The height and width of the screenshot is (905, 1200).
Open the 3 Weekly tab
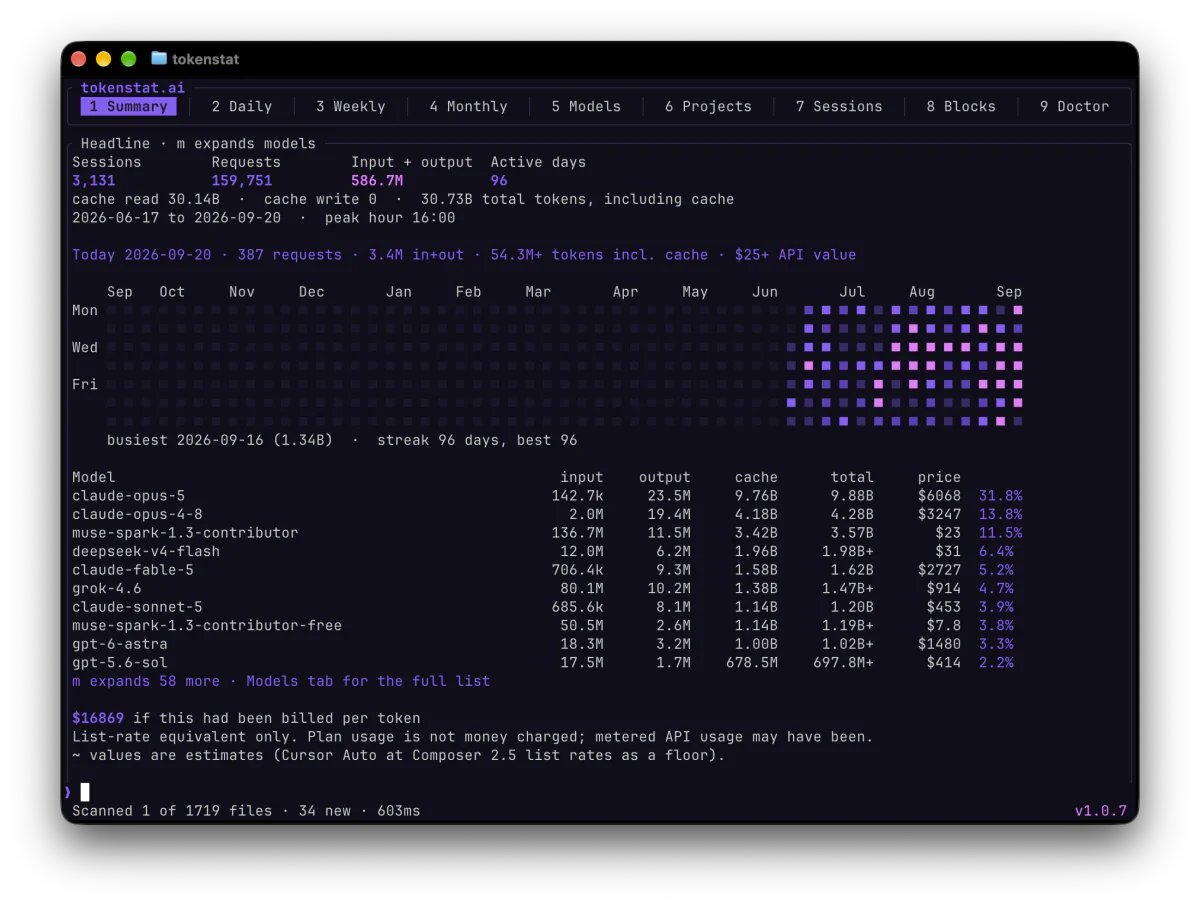(x=351, y=106)
